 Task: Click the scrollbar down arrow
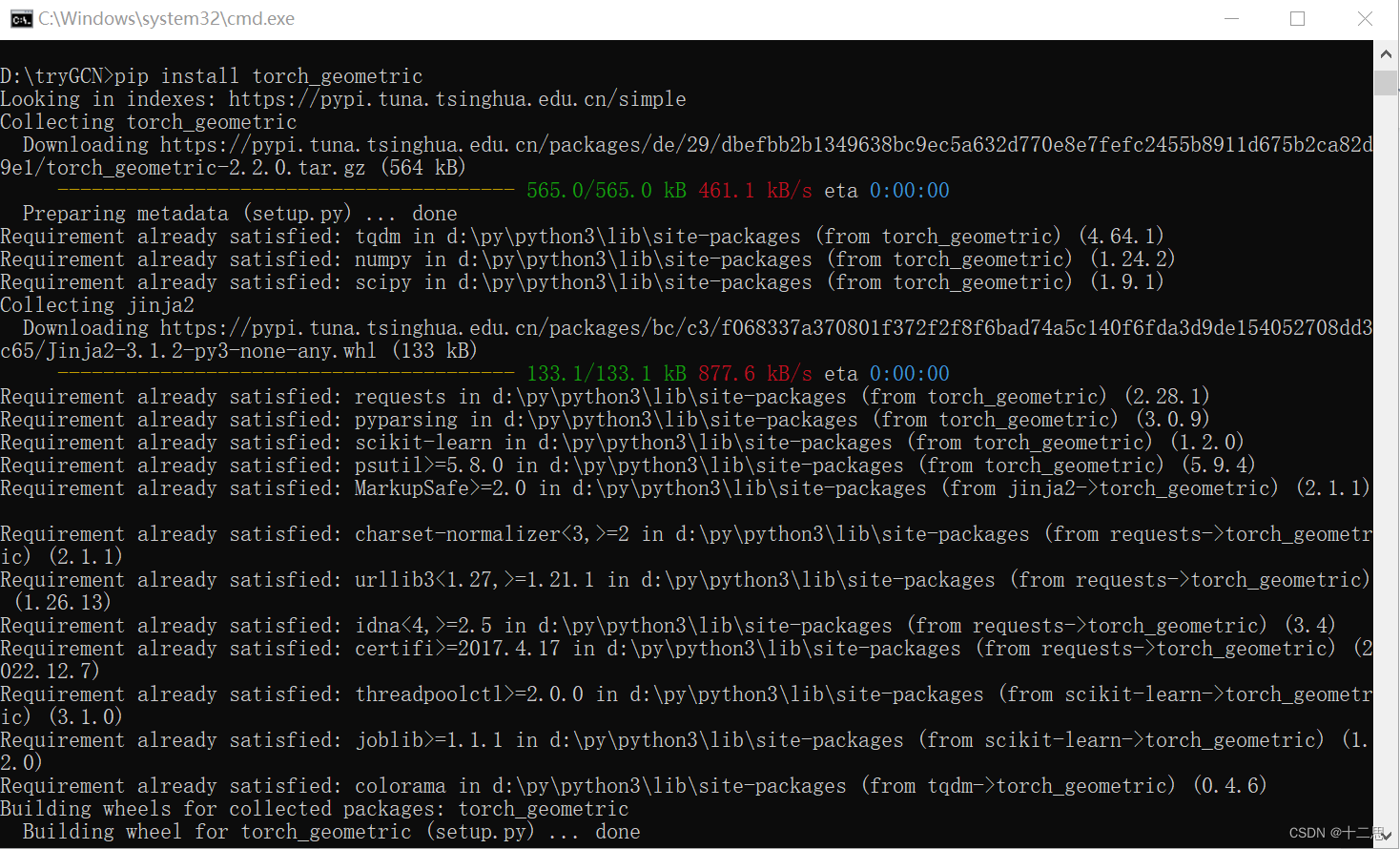[1386, 836]
